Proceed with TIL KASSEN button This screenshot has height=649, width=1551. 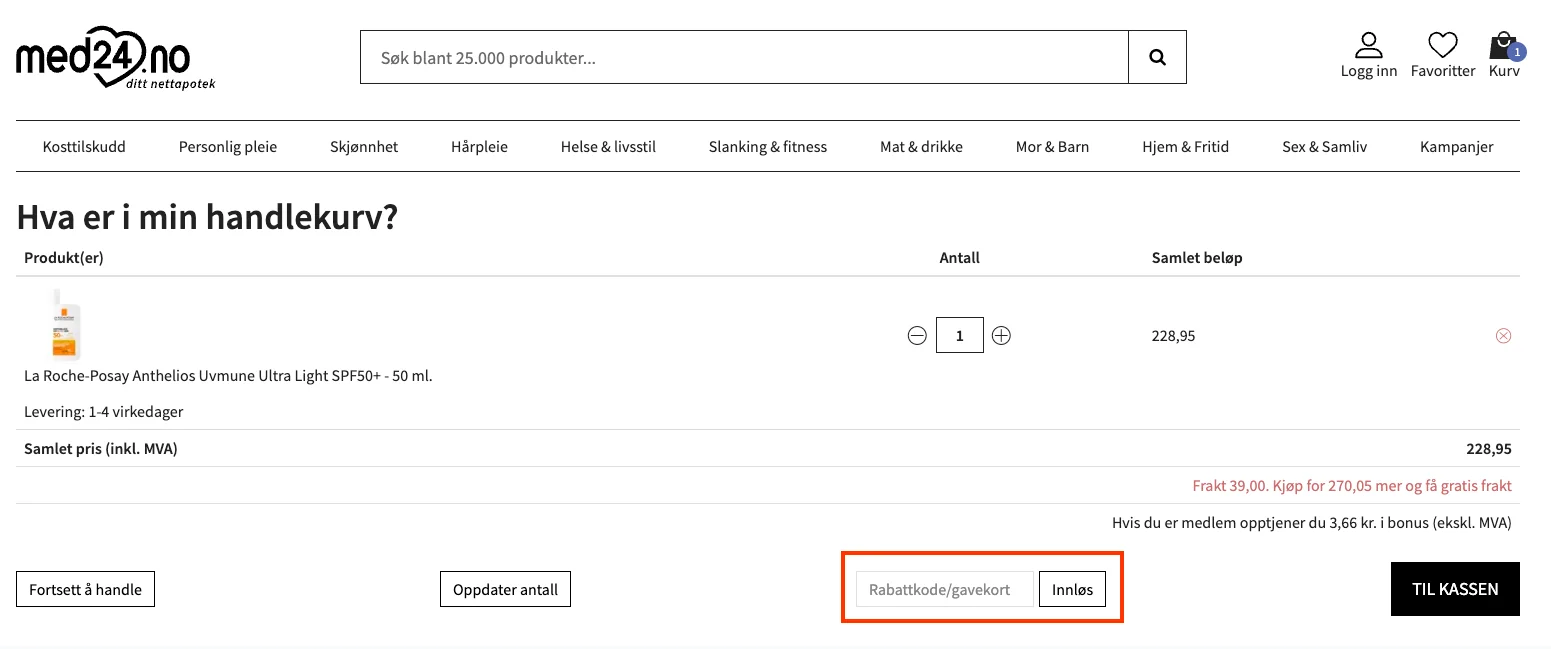click(x=1455, y=588)
